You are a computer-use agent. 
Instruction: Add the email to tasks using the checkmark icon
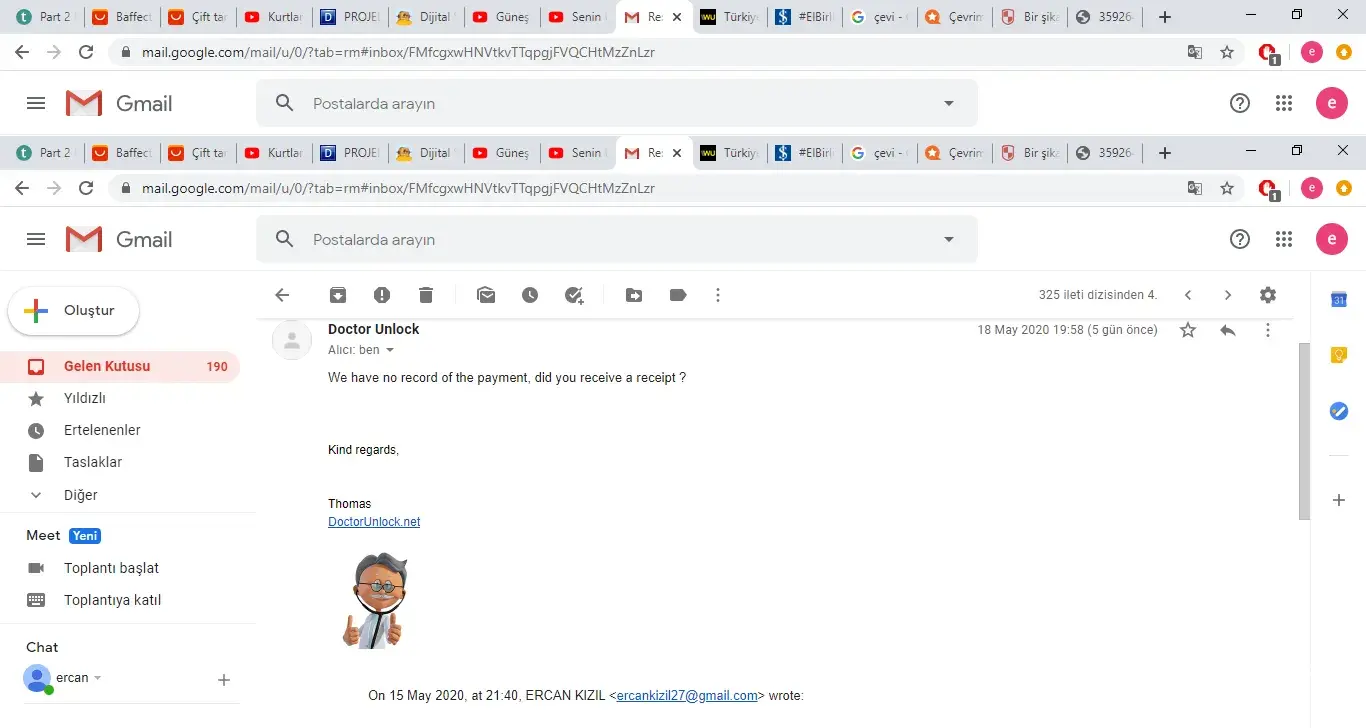pos(574,295)
